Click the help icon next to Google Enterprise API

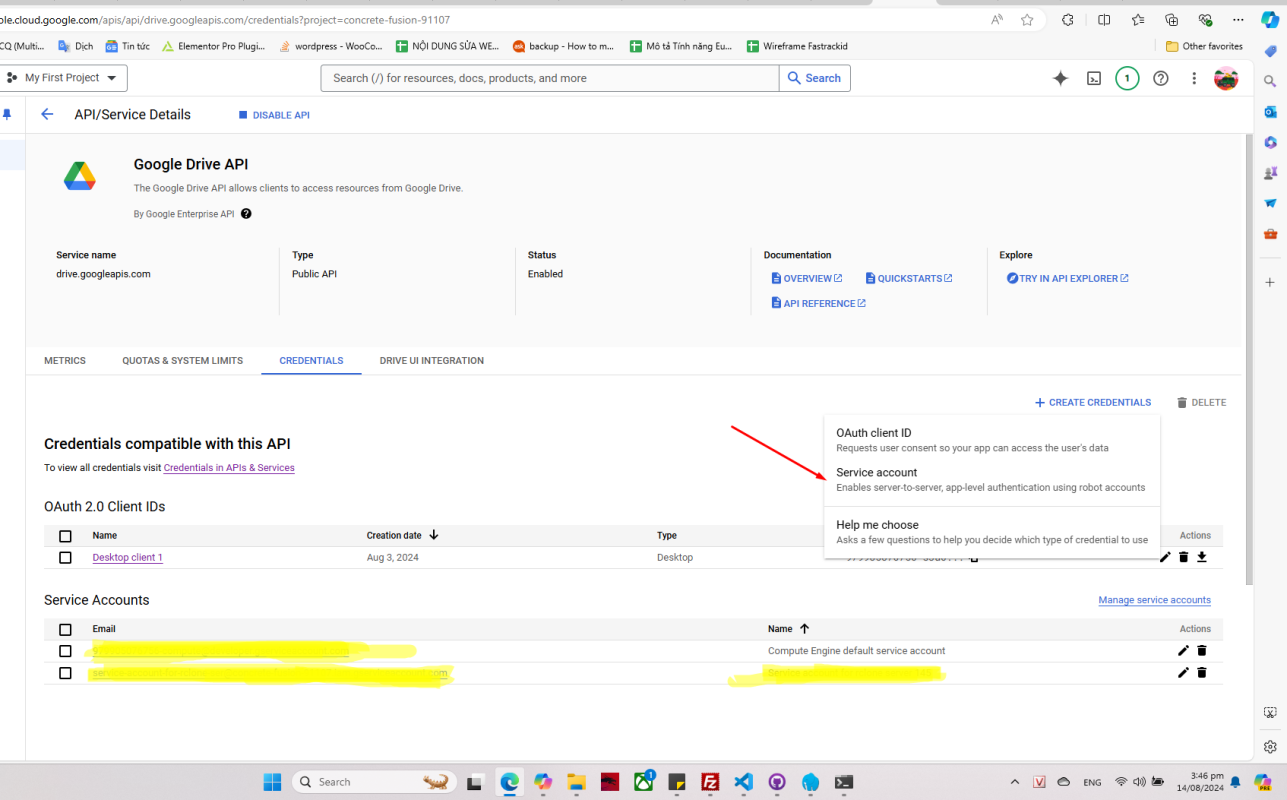pyautogui.click(x=246, y=213)
